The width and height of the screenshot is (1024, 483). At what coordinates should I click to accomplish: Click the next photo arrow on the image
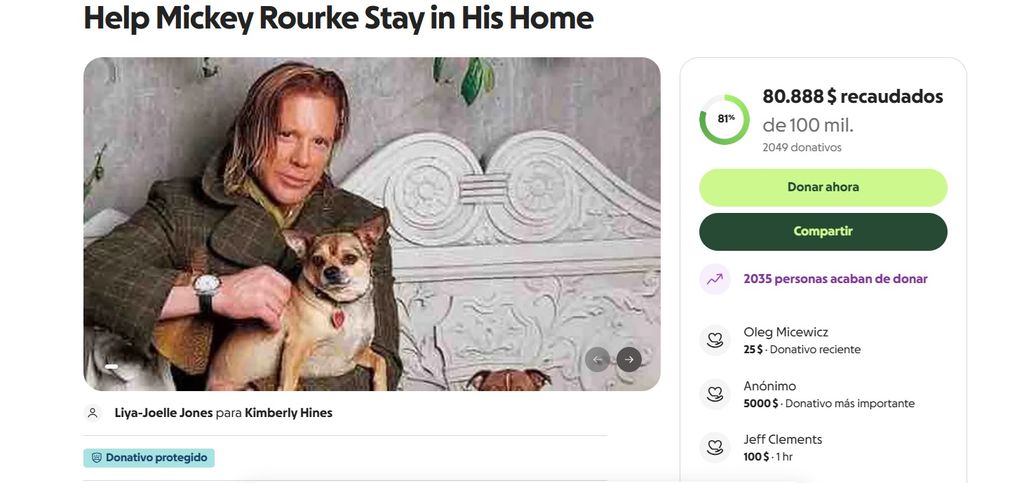pos(629,360)
